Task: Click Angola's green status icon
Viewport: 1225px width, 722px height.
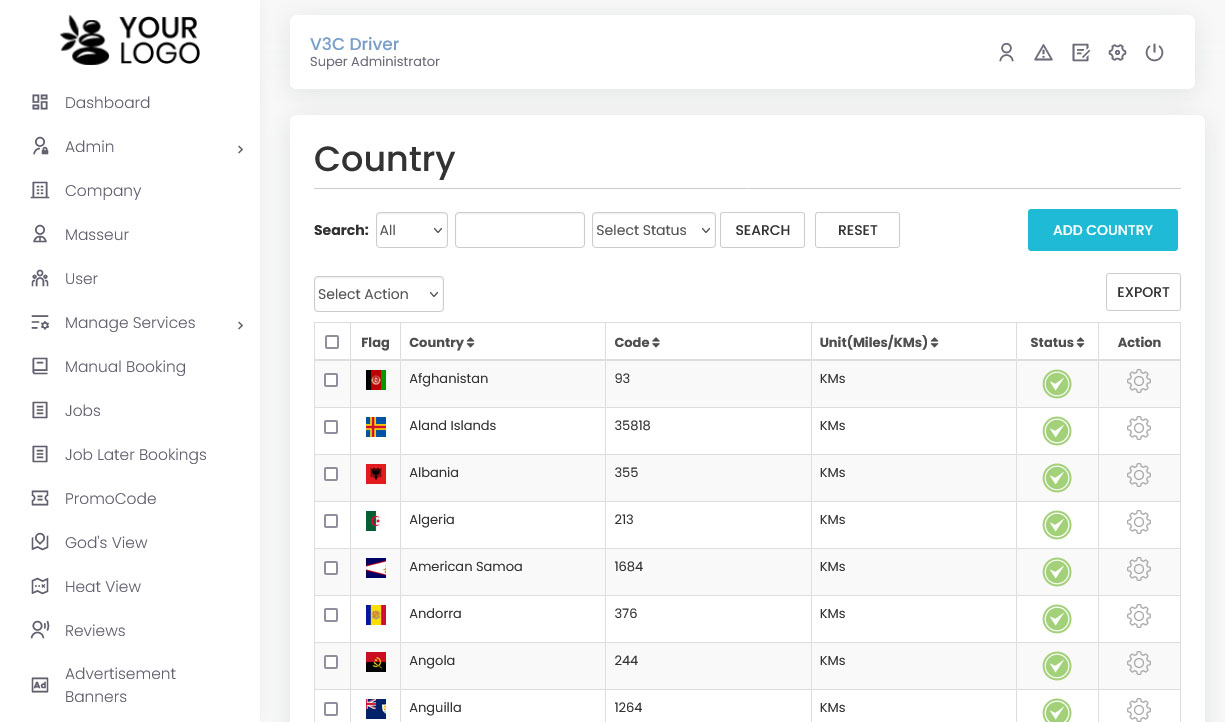Action: [x=1057, y=666]
